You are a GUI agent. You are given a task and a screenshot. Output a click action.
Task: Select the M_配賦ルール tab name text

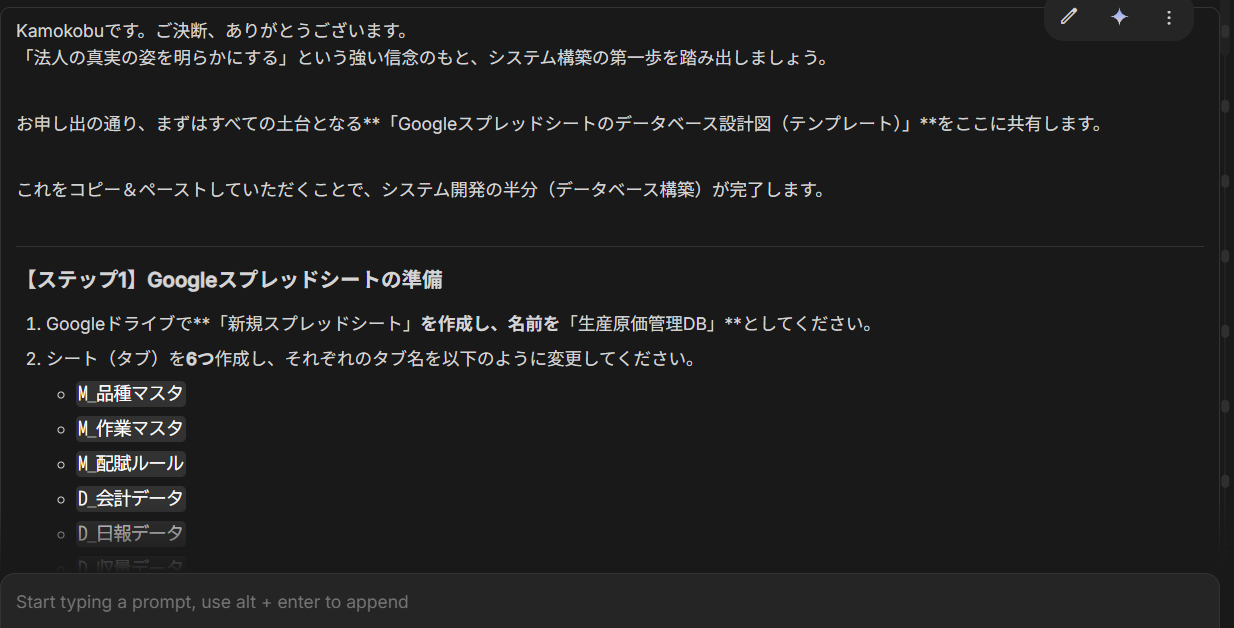click(x=130, y=463)
